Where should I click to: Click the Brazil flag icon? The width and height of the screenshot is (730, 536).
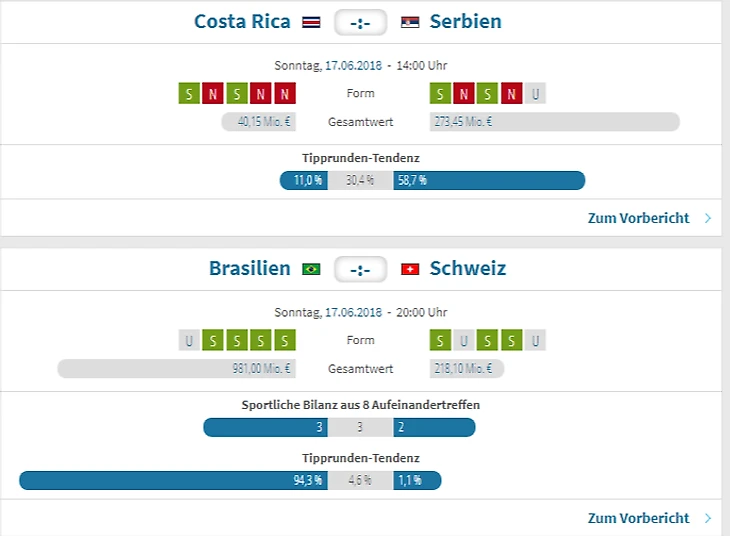[x=311, y=269]
